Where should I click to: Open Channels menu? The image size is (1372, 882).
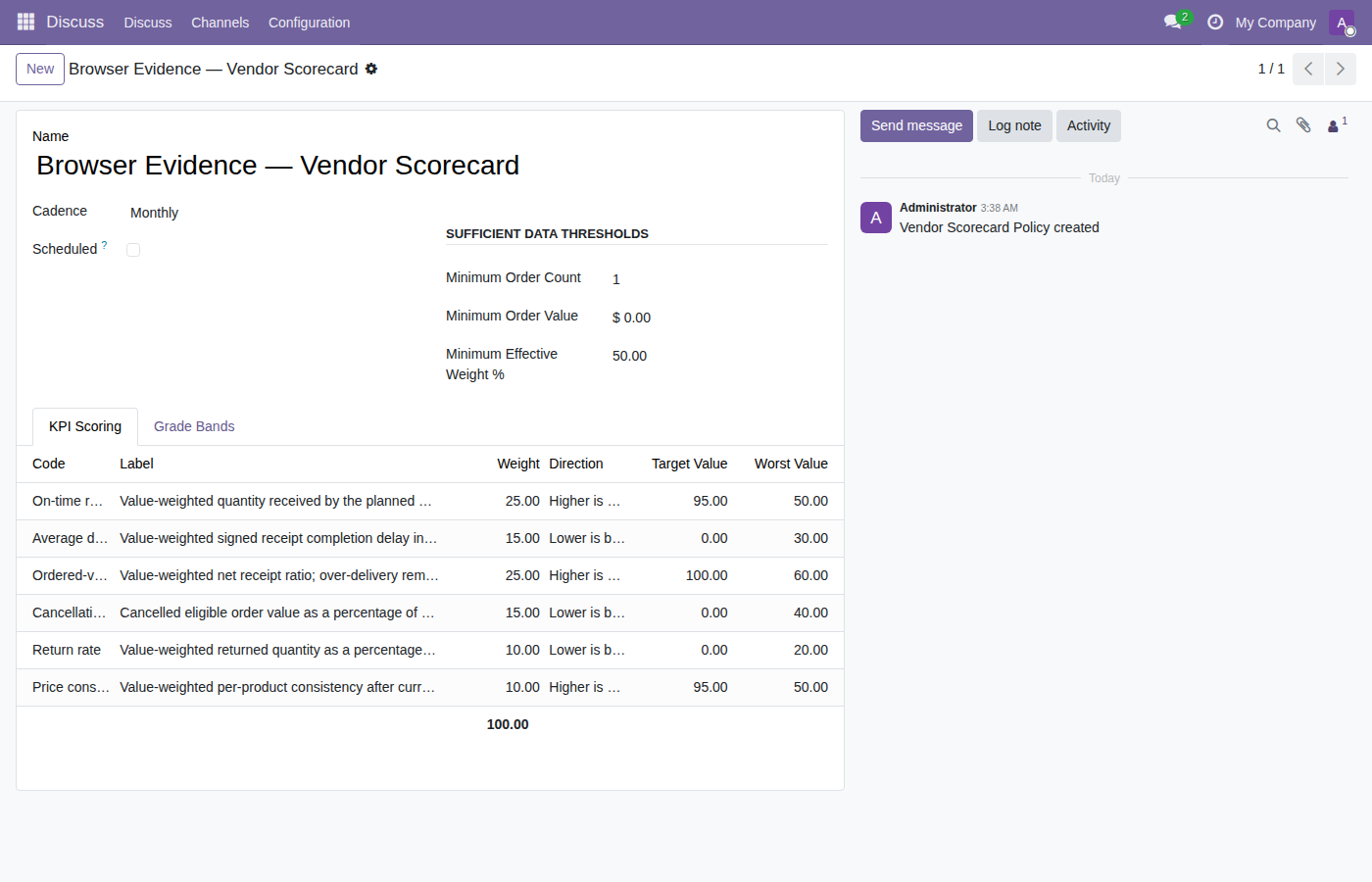click(220, 23)
